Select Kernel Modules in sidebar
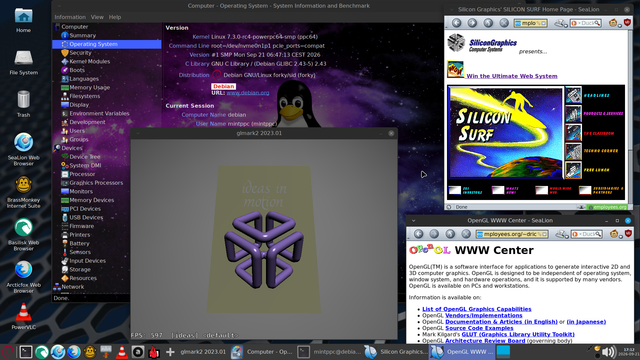The height and width of the screenshot is (360, 640). [x=89, y=61]
